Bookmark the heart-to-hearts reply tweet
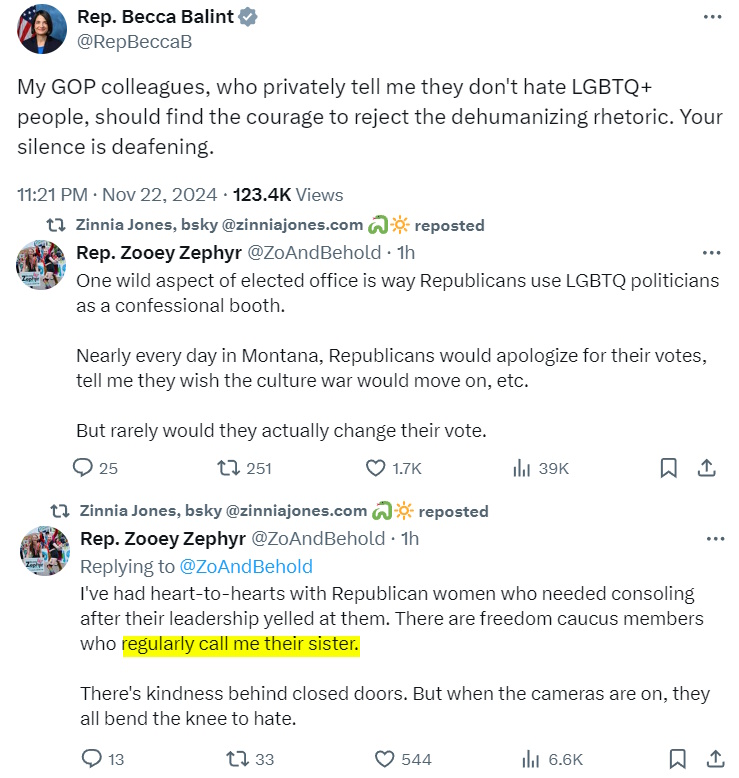This screenshot has width=739, height=778. coord(677,759)
